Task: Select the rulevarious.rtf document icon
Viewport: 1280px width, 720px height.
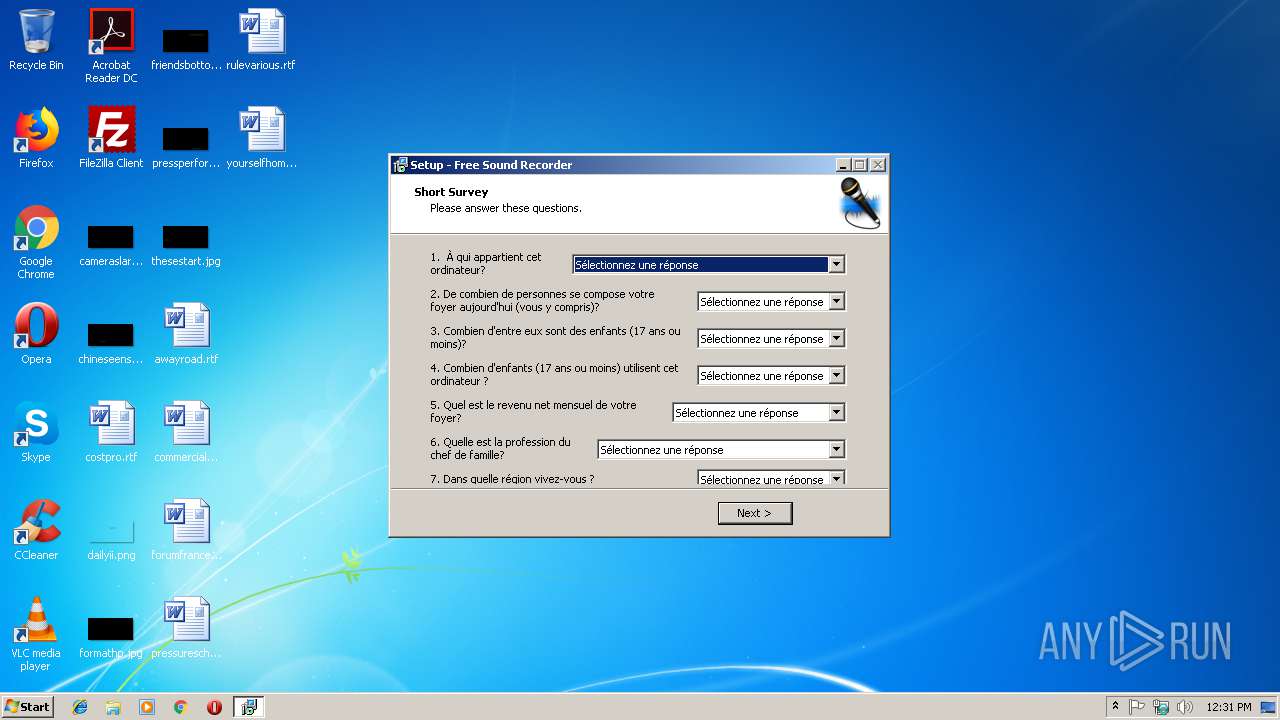Action: tap(261, 40)
